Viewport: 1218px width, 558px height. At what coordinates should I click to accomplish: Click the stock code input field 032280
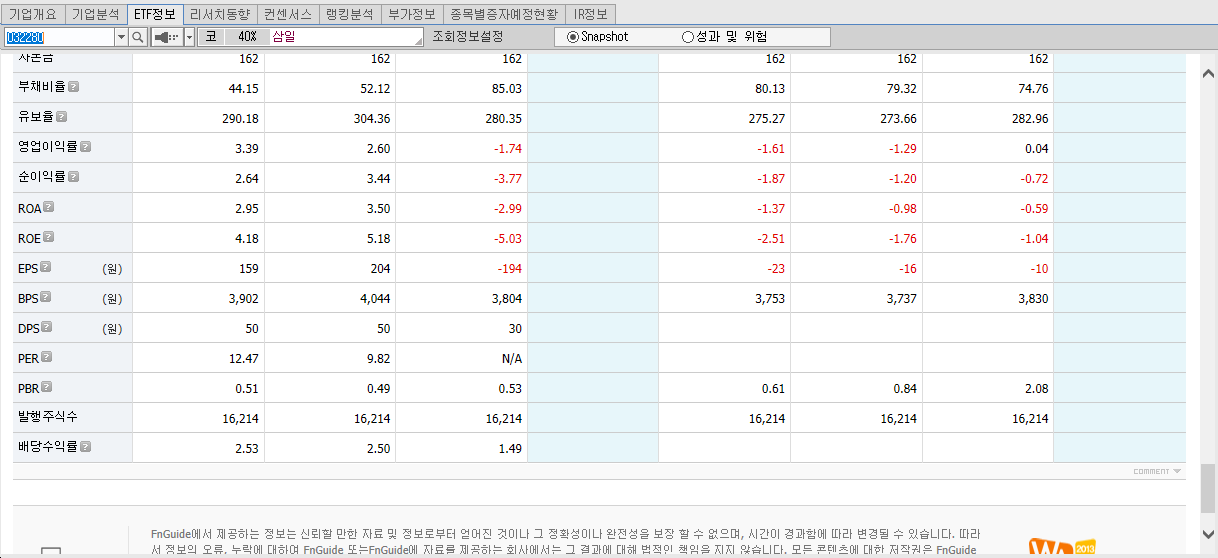point(59,37)
